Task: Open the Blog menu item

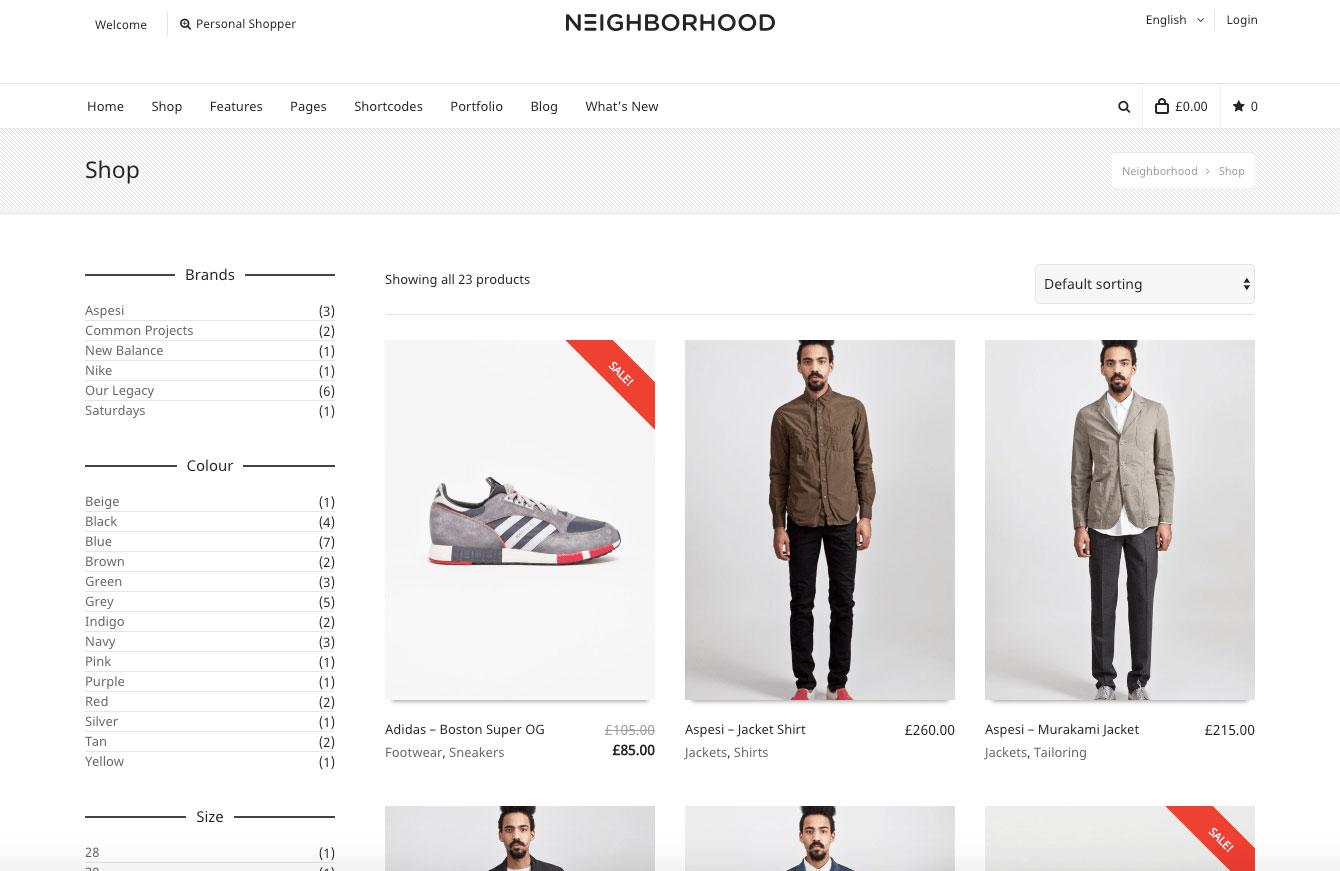Action: point(544,106)
